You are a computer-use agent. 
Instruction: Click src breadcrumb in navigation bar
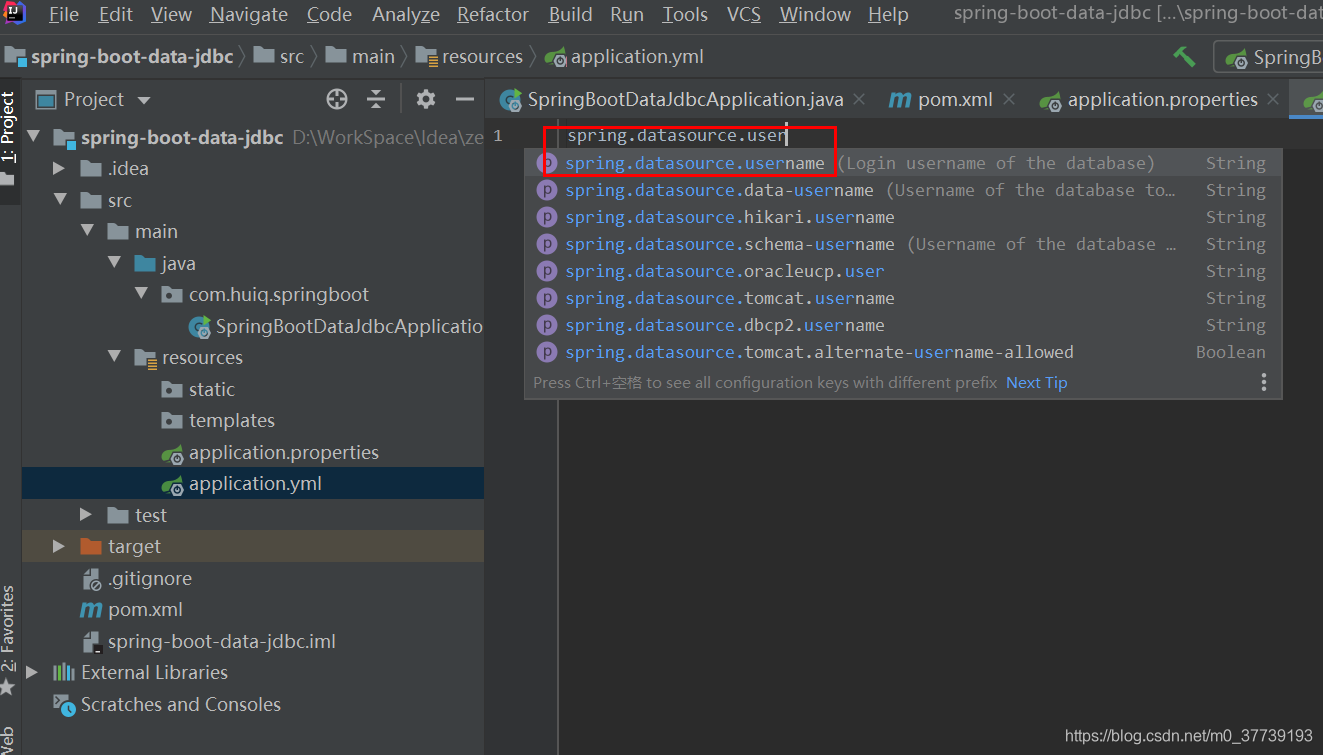[280, 57]
